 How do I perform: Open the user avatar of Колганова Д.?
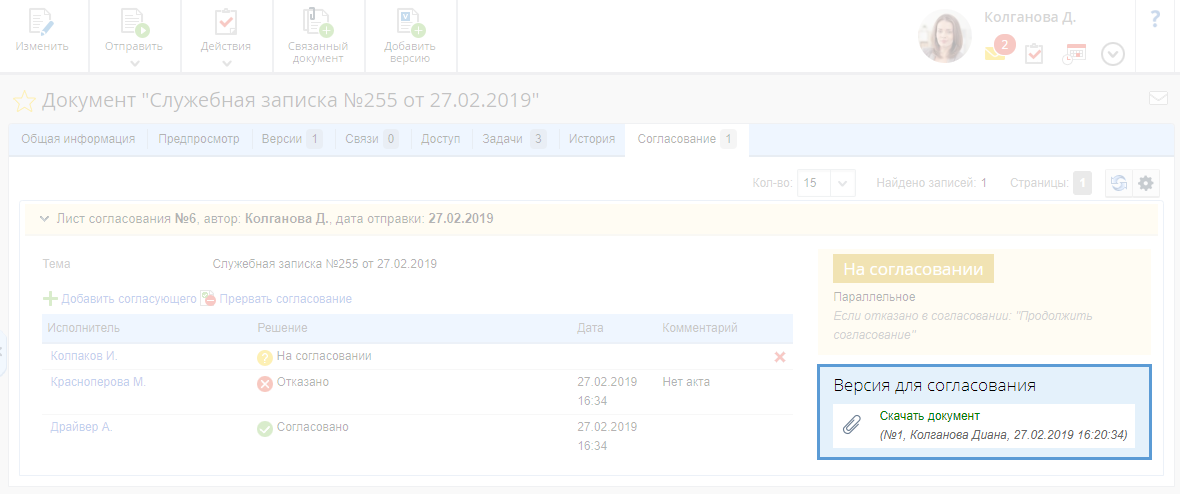coord(945,35)
